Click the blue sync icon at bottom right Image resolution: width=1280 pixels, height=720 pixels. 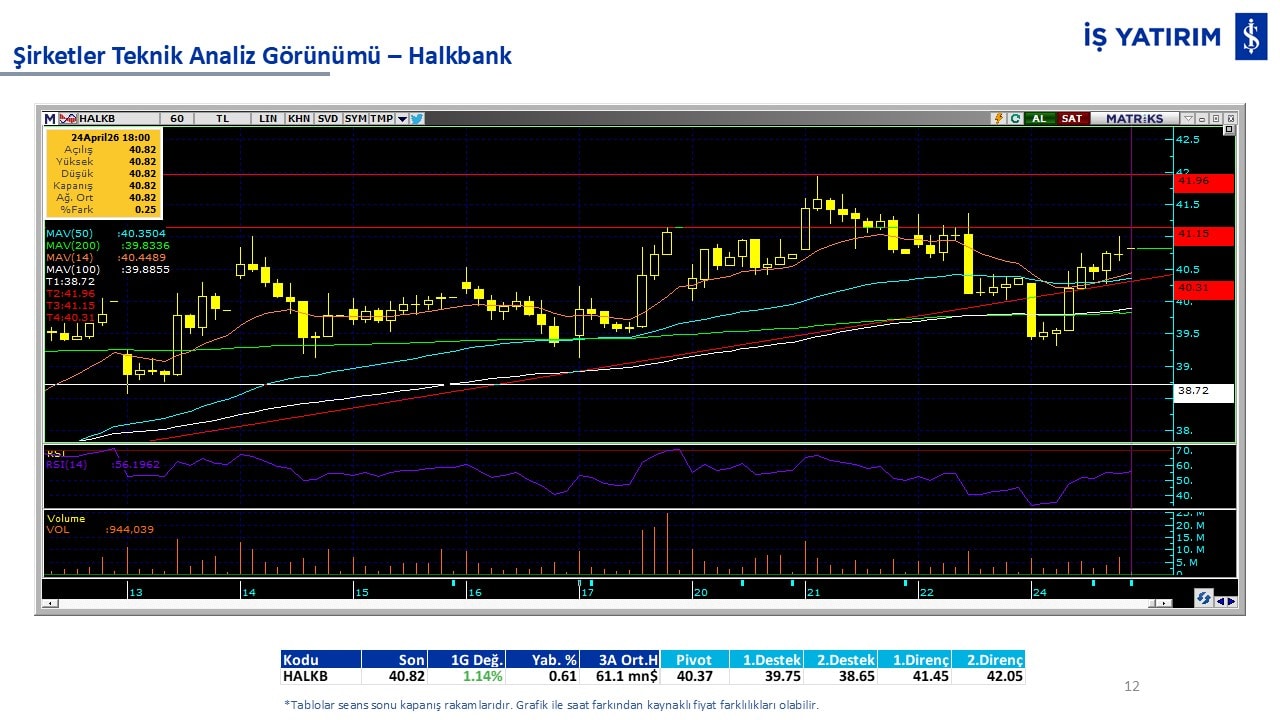click(x=1204, y=599)
